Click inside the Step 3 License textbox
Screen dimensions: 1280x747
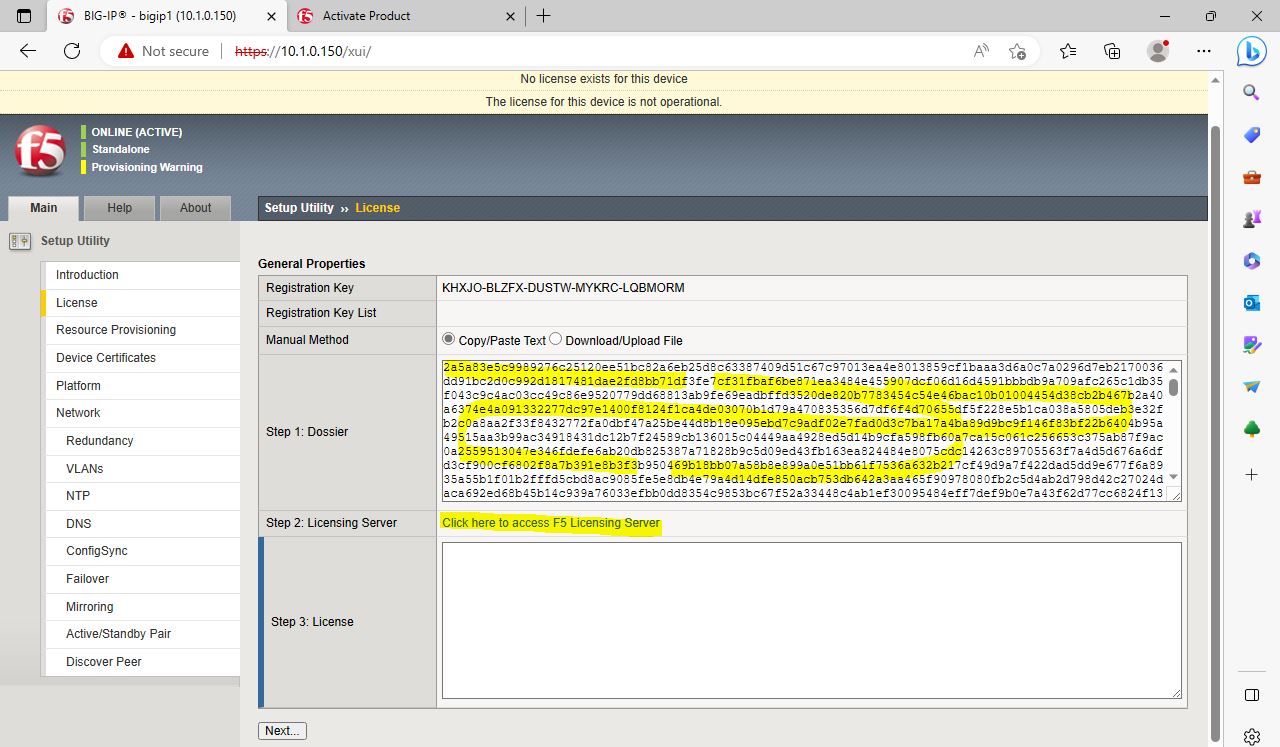tap(811, 620)
